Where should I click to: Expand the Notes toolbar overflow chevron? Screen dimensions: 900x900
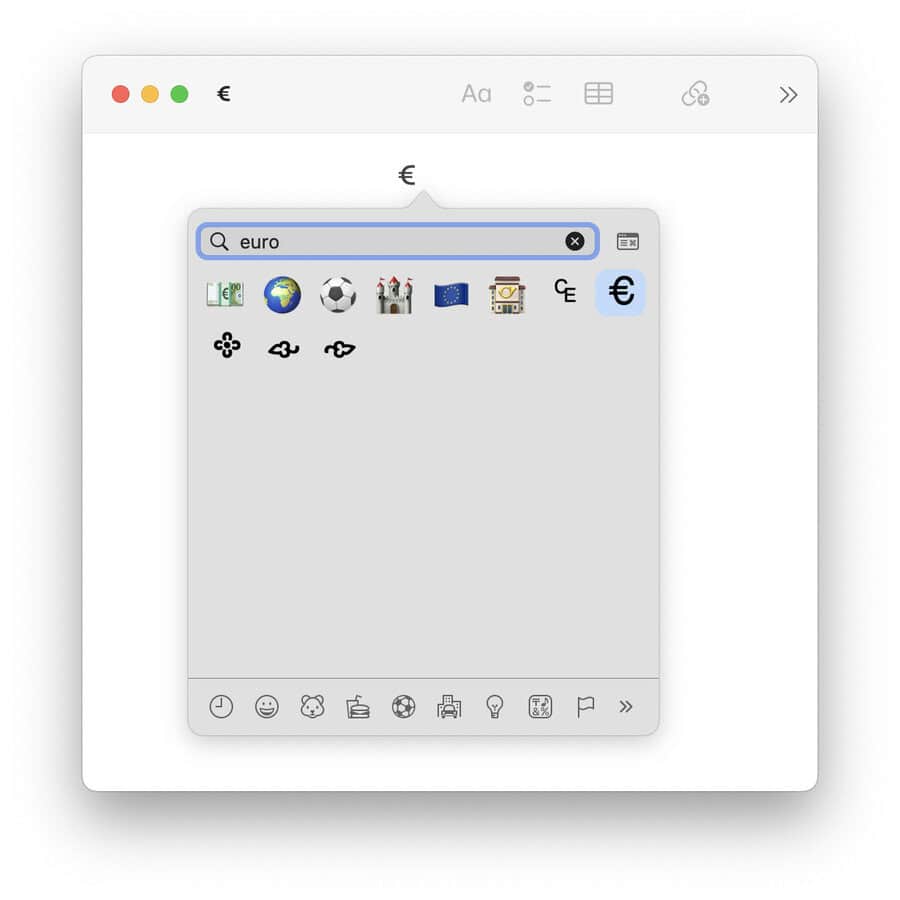tap(788, 94)
